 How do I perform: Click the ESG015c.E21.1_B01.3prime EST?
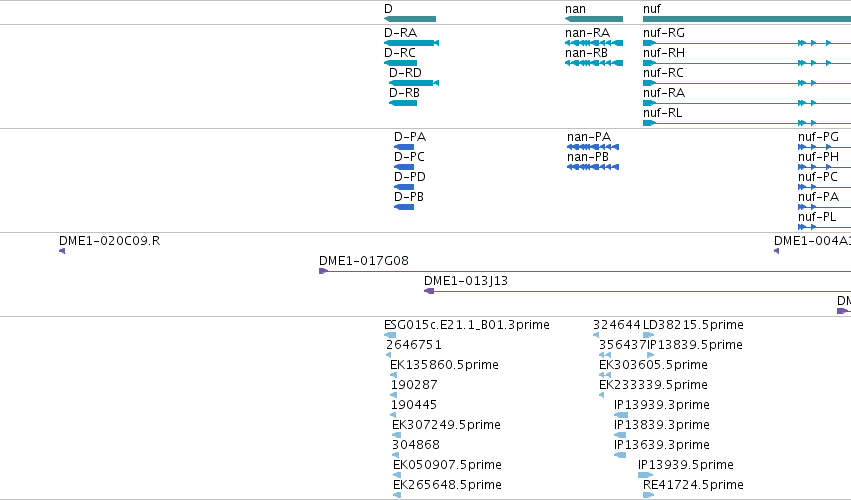point(390,335)
